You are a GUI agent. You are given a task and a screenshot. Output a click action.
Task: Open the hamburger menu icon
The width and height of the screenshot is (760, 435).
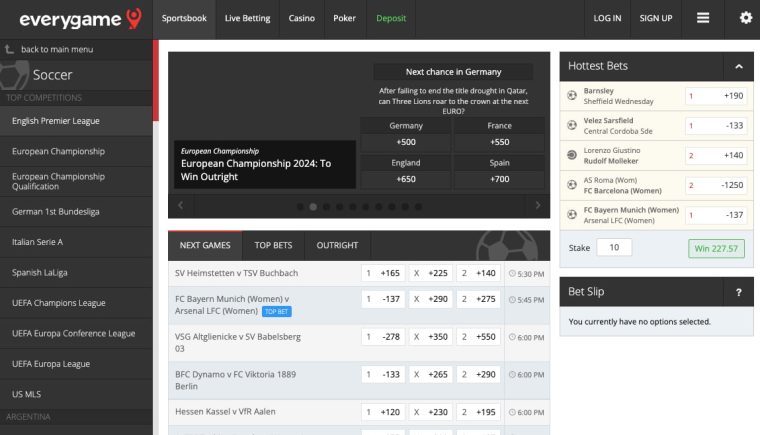point(703,18)
